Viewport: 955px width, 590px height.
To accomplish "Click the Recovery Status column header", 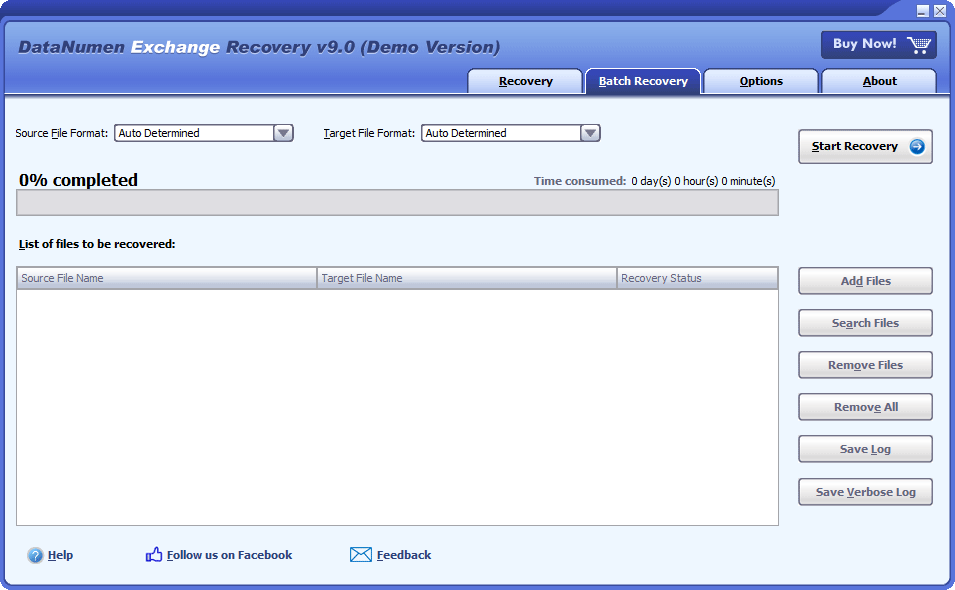I will click(697, 278).
